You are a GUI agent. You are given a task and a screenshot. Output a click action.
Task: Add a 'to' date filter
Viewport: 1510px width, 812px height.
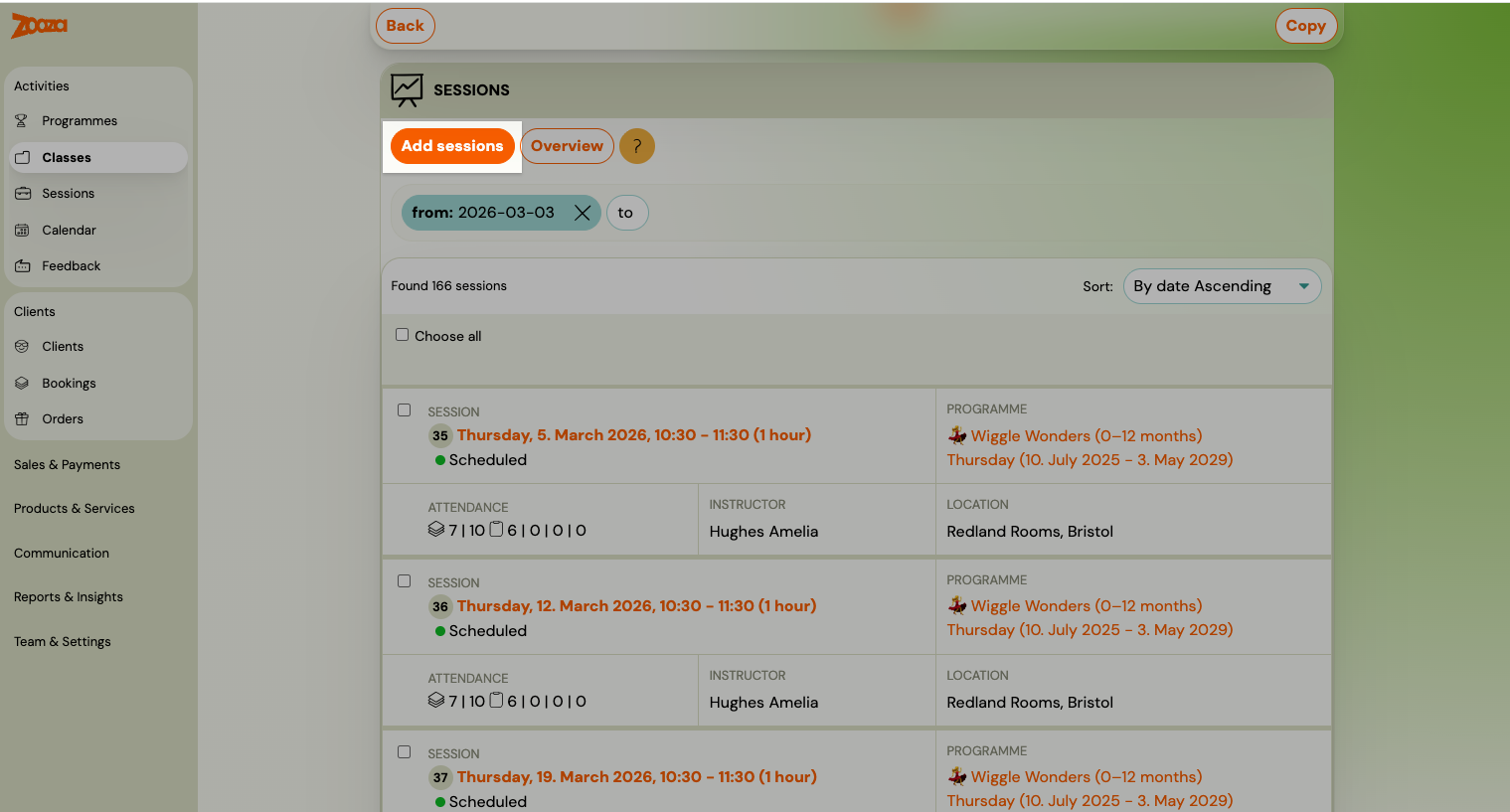pos(626,213)
